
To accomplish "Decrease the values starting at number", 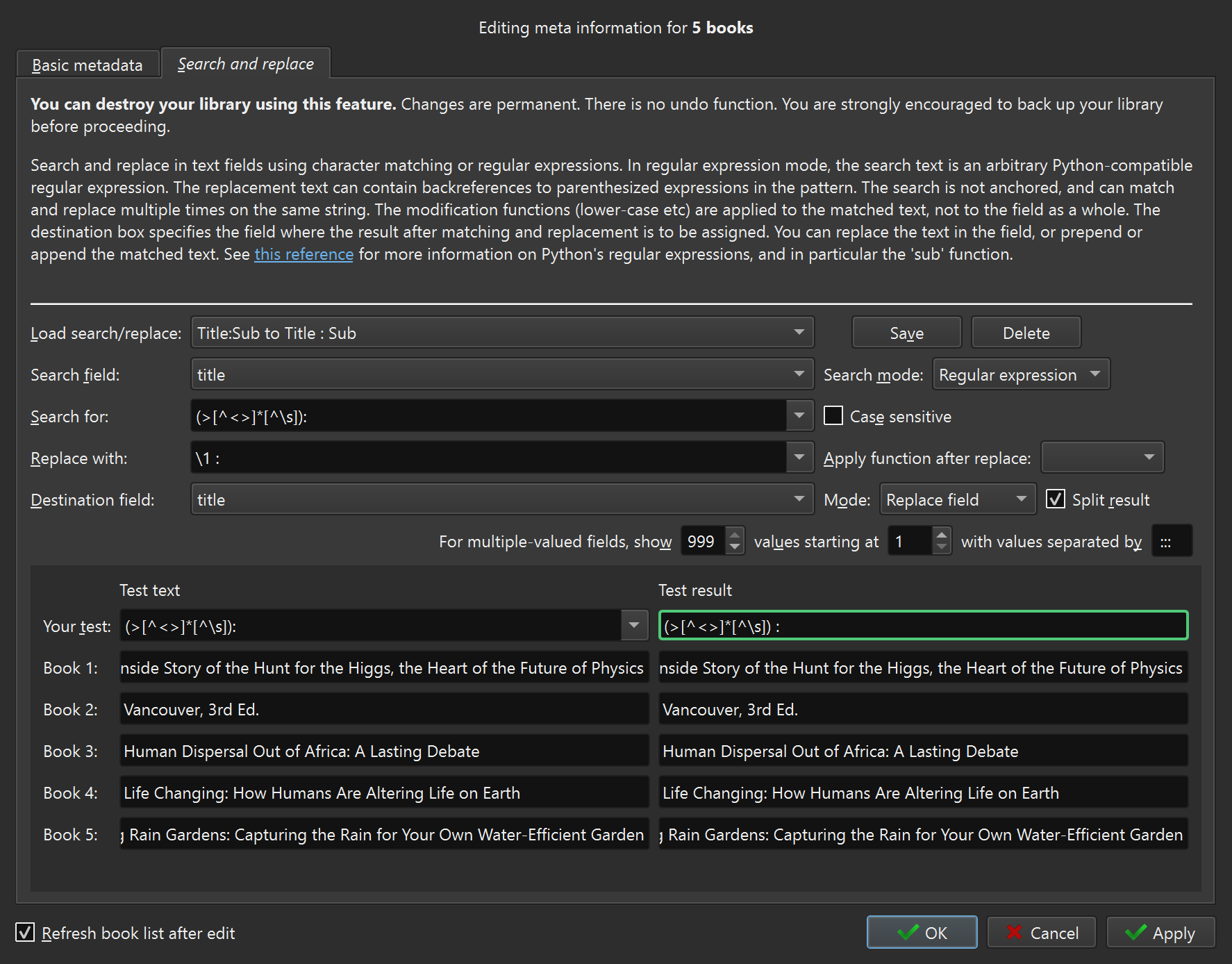I will [942, 548].
